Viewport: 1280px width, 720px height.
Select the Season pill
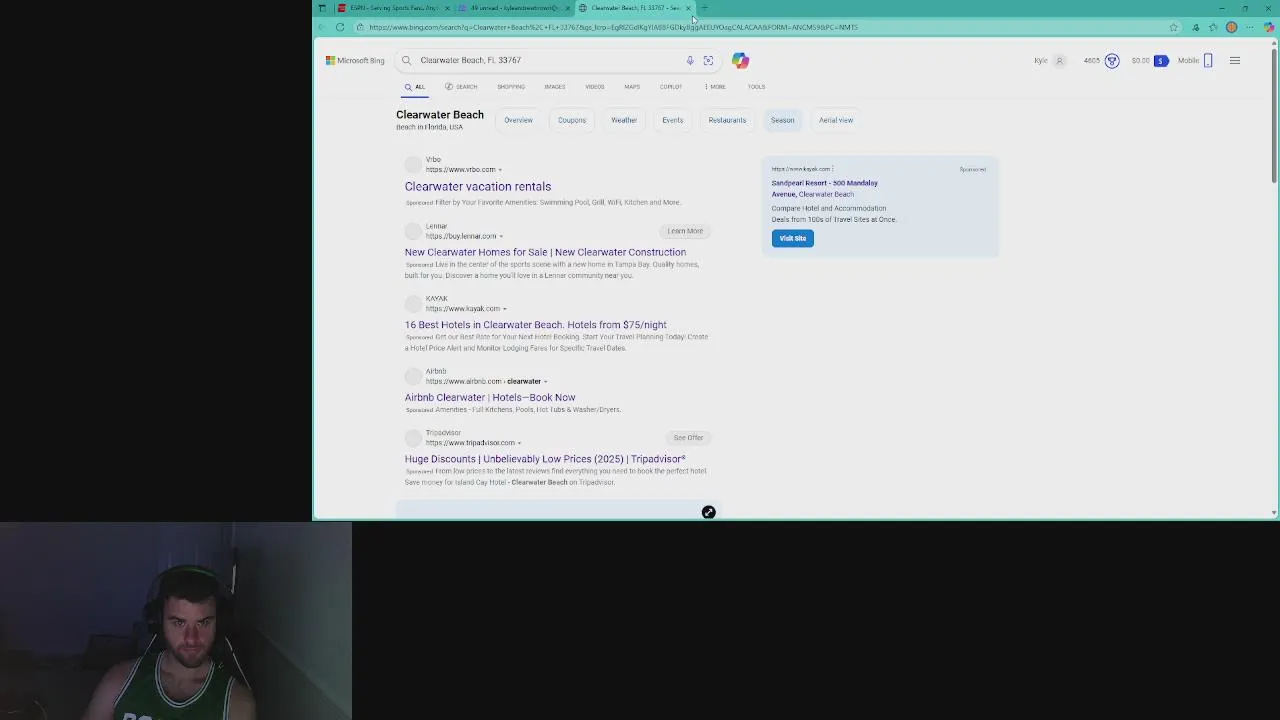[782, 120]
